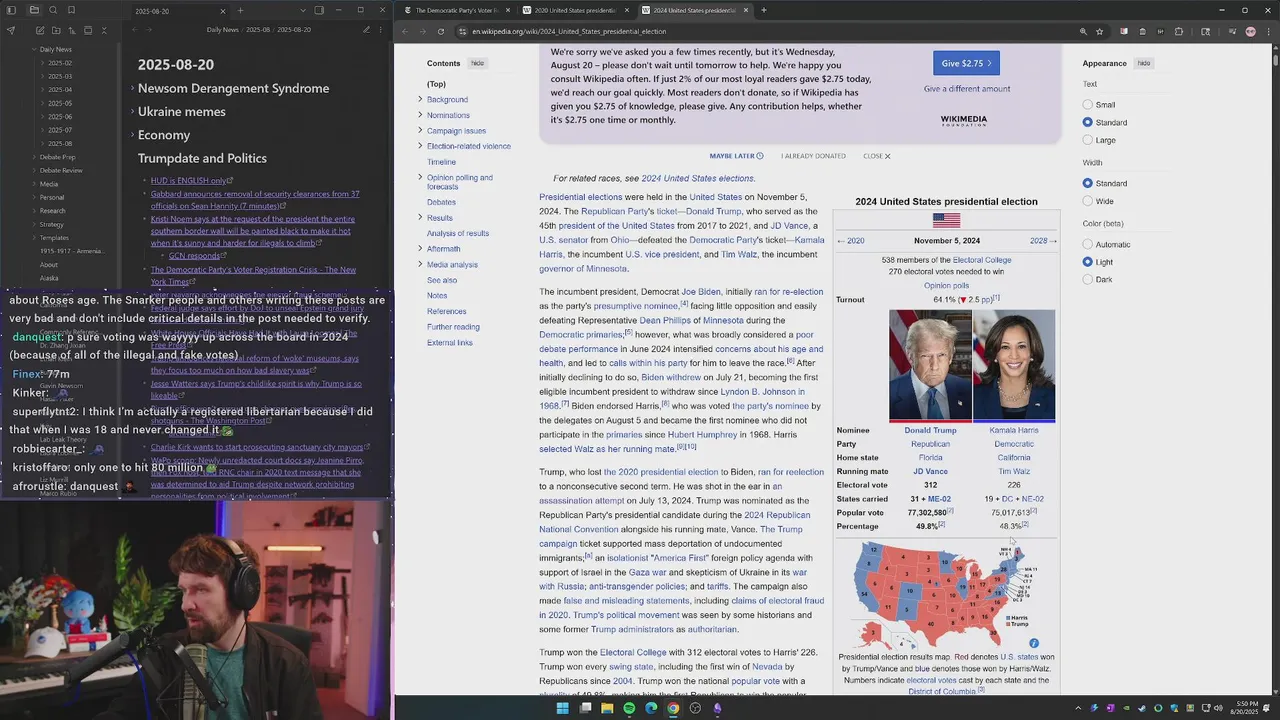Screen dimensions: 1280x720
Task: Expand Background section in contents
Action: 420,99
